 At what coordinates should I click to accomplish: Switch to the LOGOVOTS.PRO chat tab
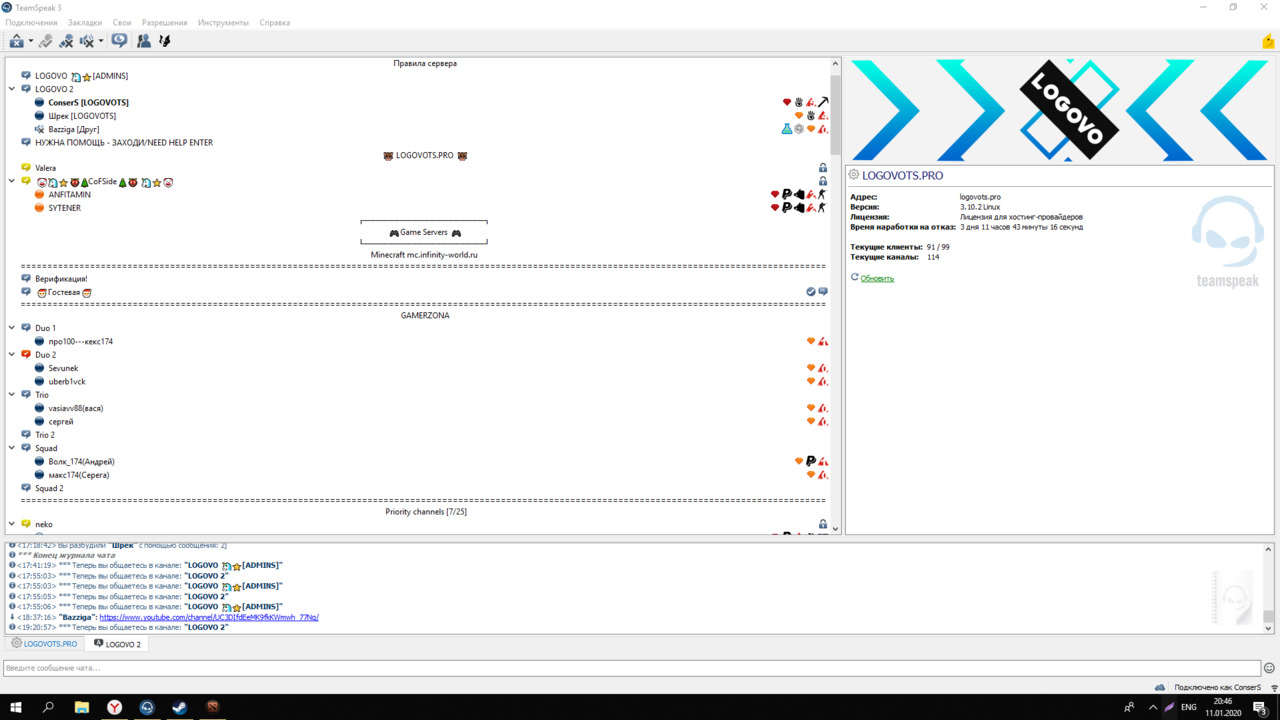point(44,644)
